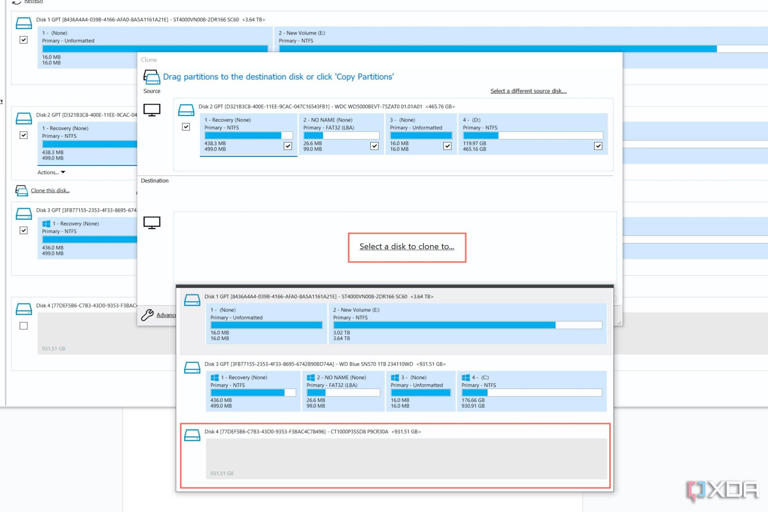Click the Disk 2 drive icon in background window

pos(24,118)
